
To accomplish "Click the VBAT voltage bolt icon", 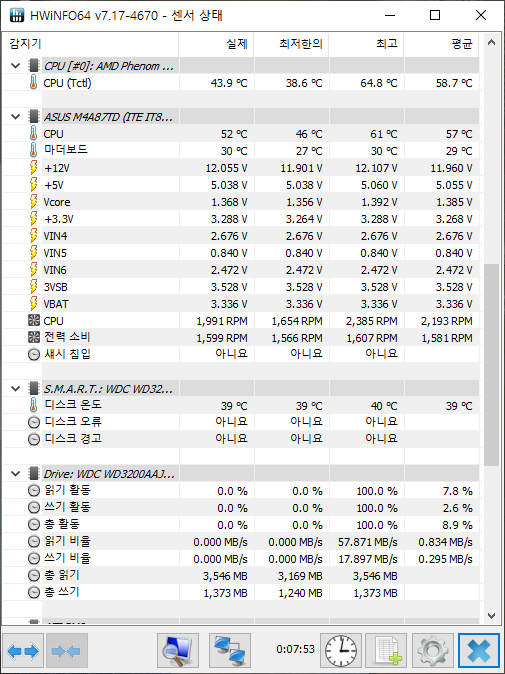I will (x=34, y=304).
